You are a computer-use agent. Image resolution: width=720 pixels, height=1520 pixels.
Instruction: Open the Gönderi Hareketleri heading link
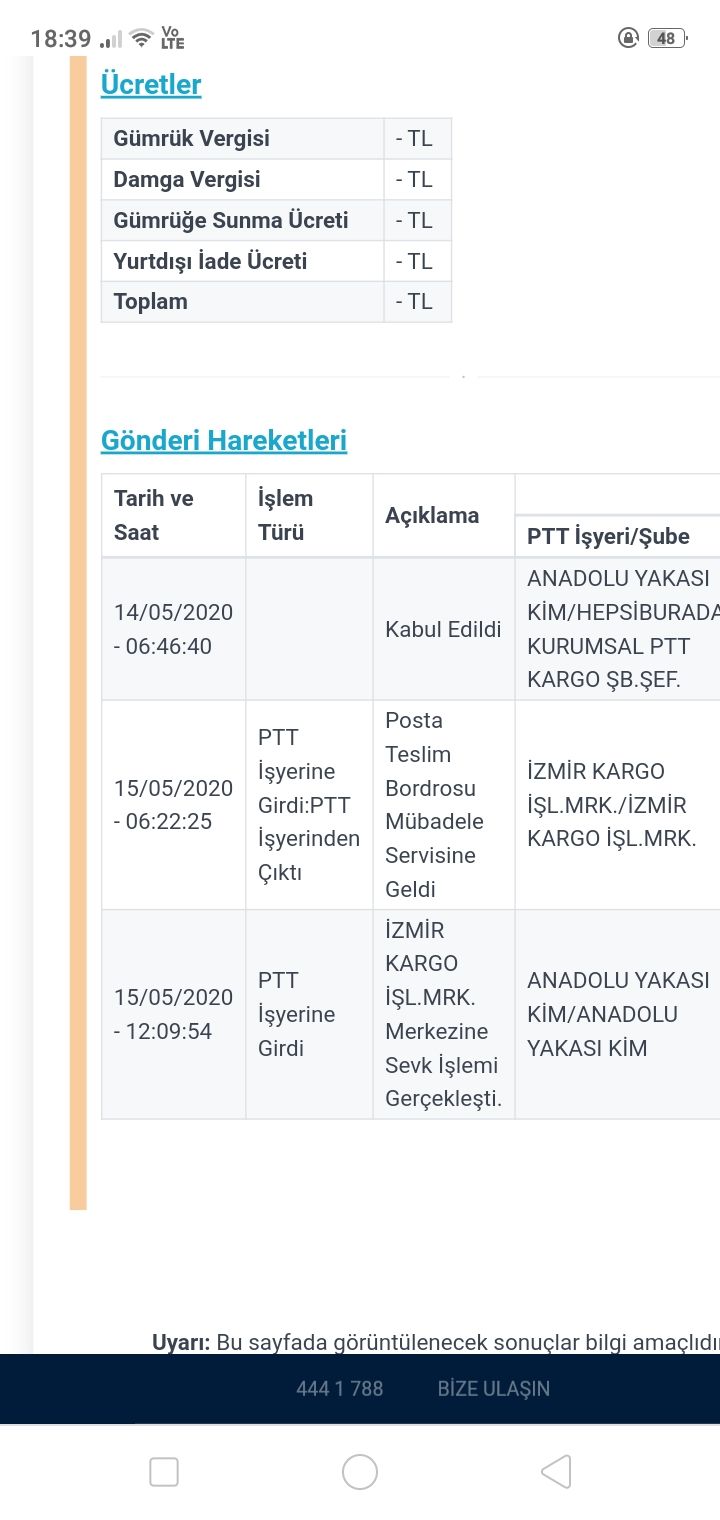(224, 441)
